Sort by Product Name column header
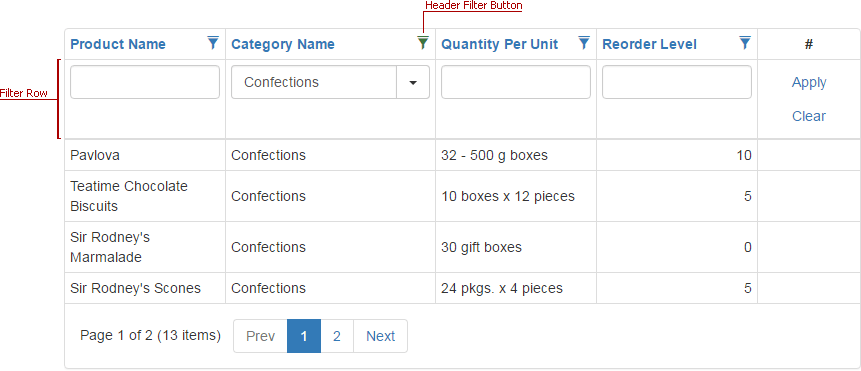 118,44
